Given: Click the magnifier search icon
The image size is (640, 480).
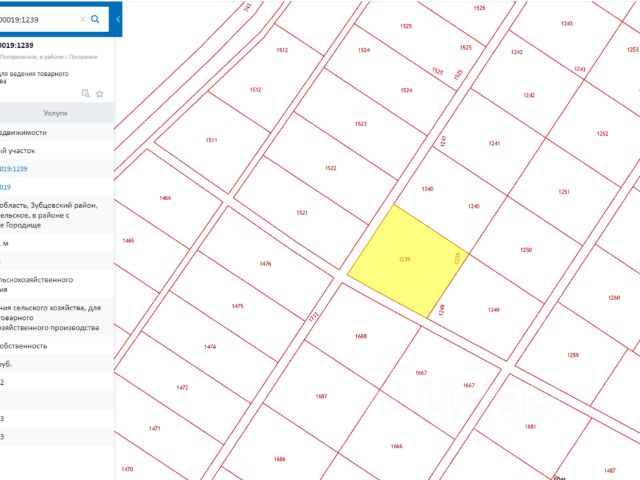Looking at the screenshot, I should pos(95,19).
